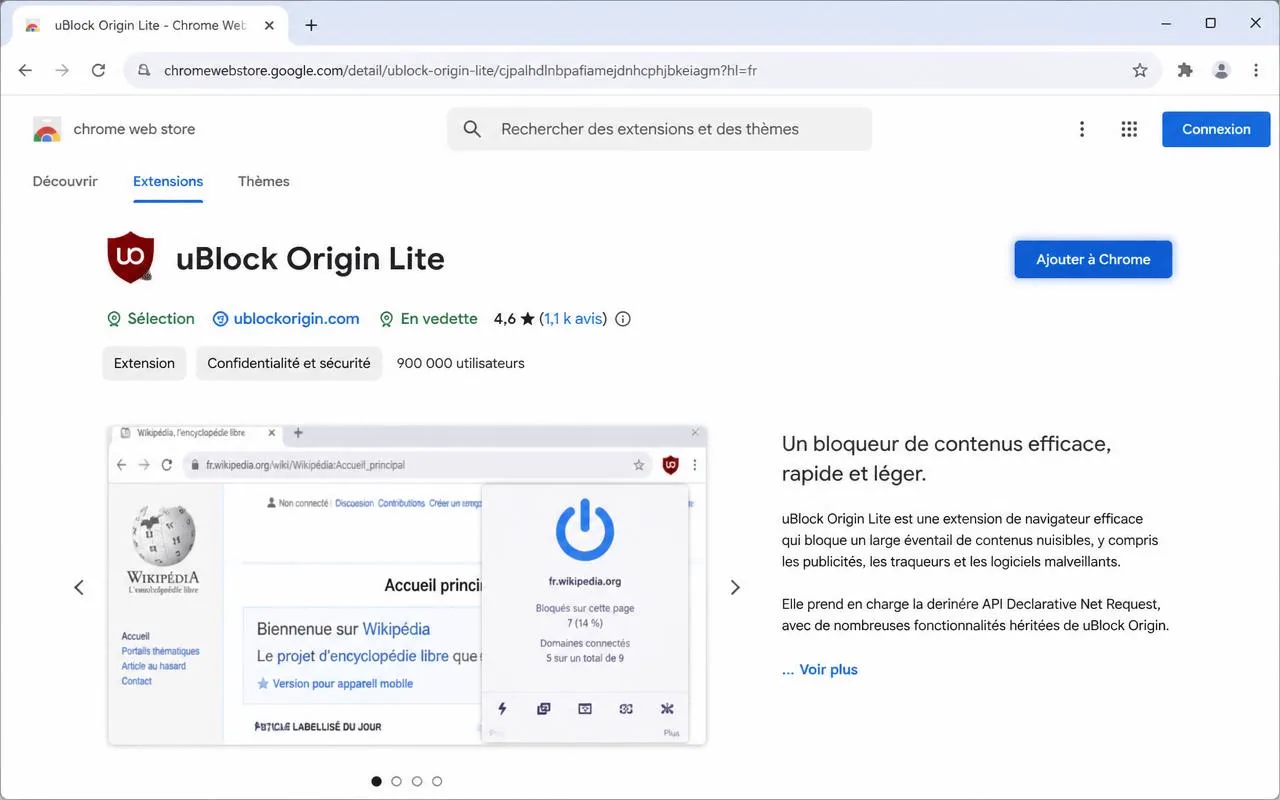Switch to the Découvrir tab
This screenshot has width=1280, height=800.
click(65, 181)
